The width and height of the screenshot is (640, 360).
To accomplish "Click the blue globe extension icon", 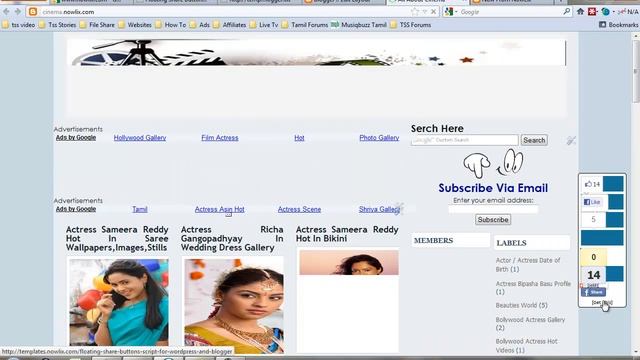I will 606,12.
